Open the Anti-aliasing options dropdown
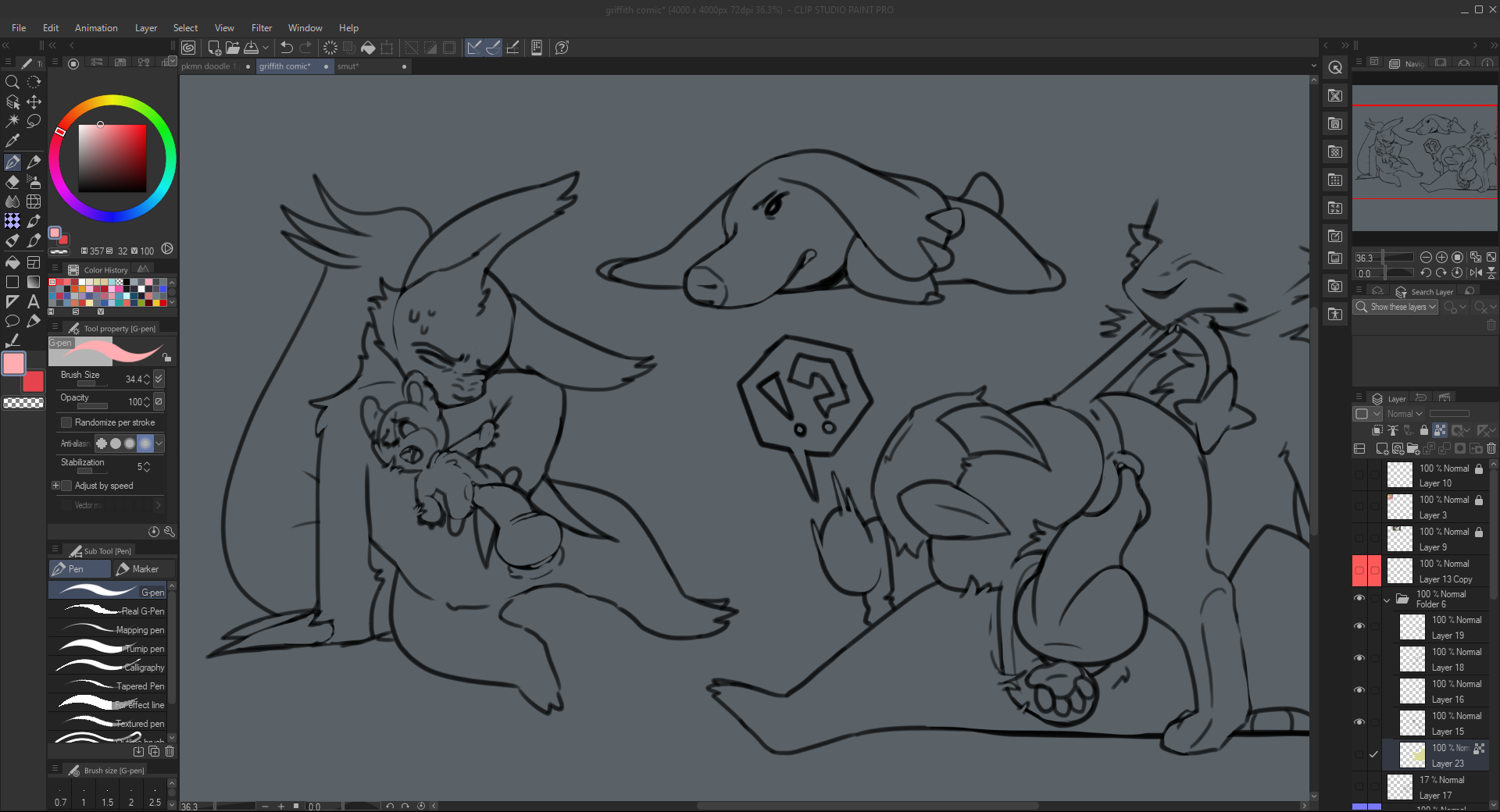This screenshot has height=812, width=1500. pos(159,443)
